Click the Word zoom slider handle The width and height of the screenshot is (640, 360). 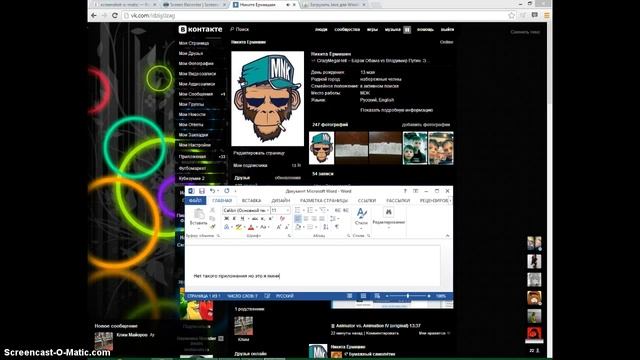click(407, 296)
